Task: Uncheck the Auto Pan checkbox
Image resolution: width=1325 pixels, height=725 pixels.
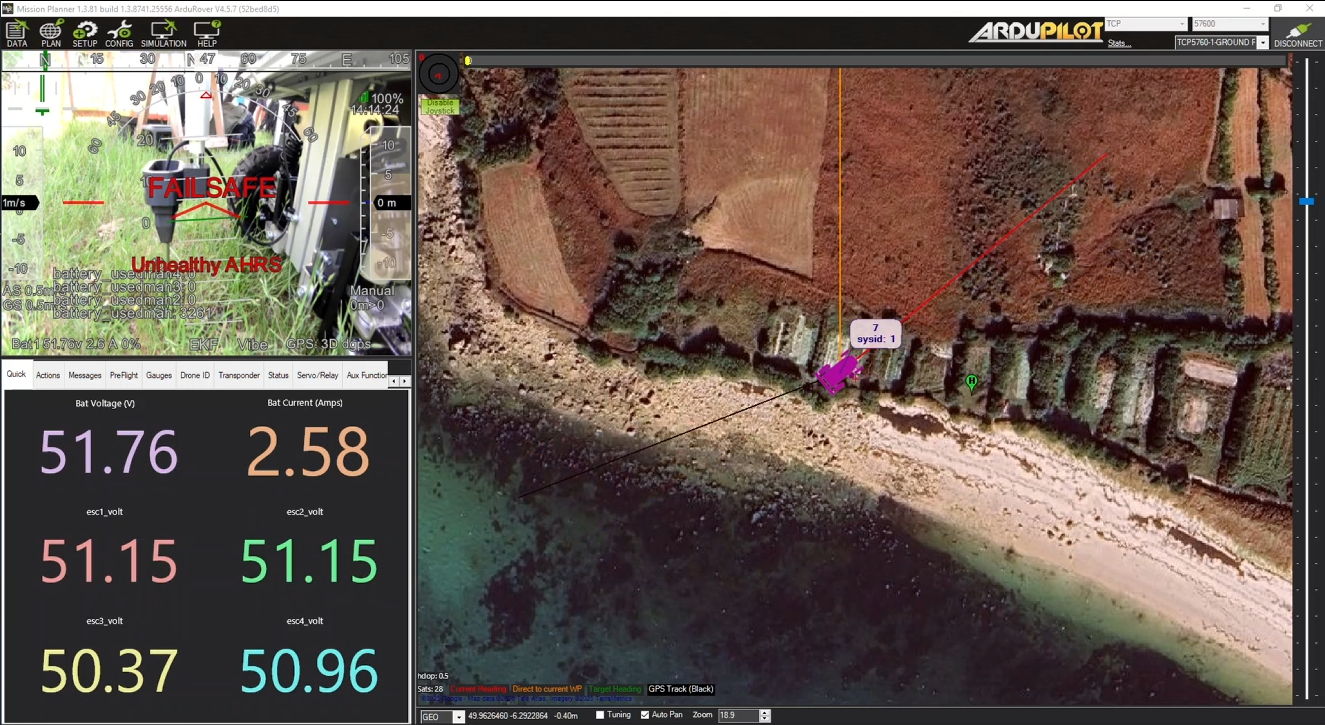Action: [645, 715]
